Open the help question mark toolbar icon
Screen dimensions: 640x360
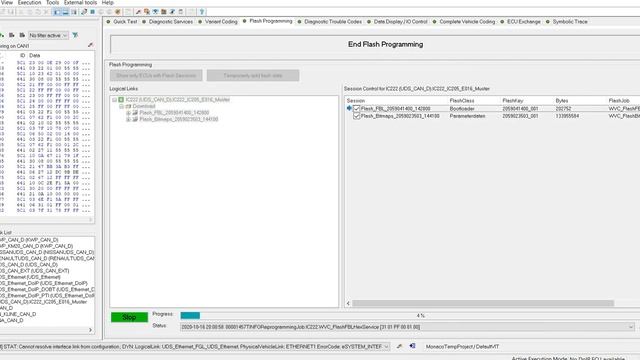tap(202, 12)
